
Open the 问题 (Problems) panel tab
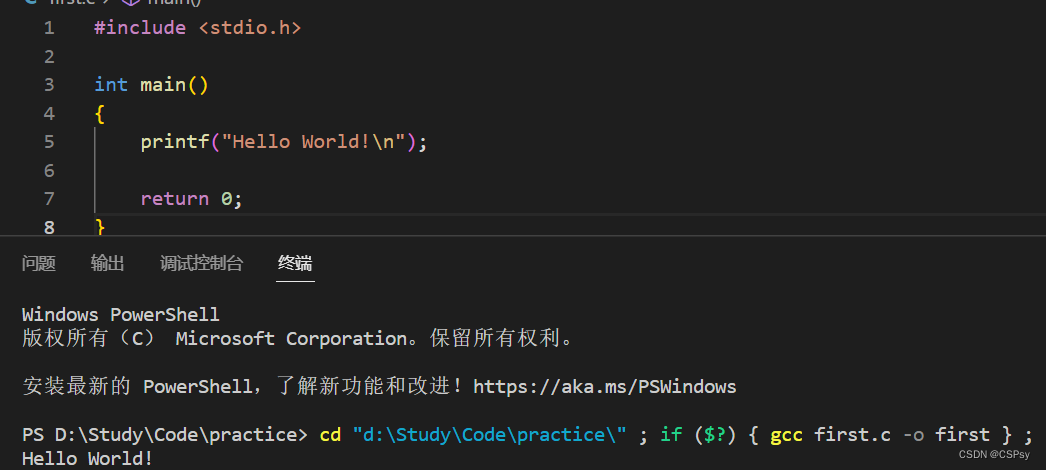click(x=38, y=263)
